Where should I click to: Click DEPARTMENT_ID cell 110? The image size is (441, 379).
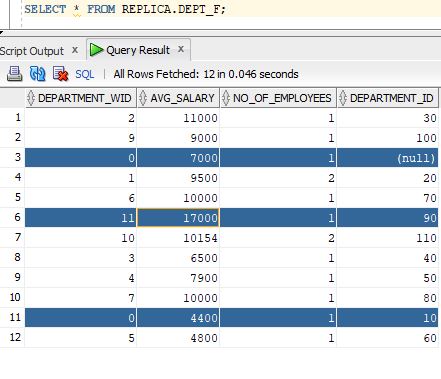coord(388,238)
